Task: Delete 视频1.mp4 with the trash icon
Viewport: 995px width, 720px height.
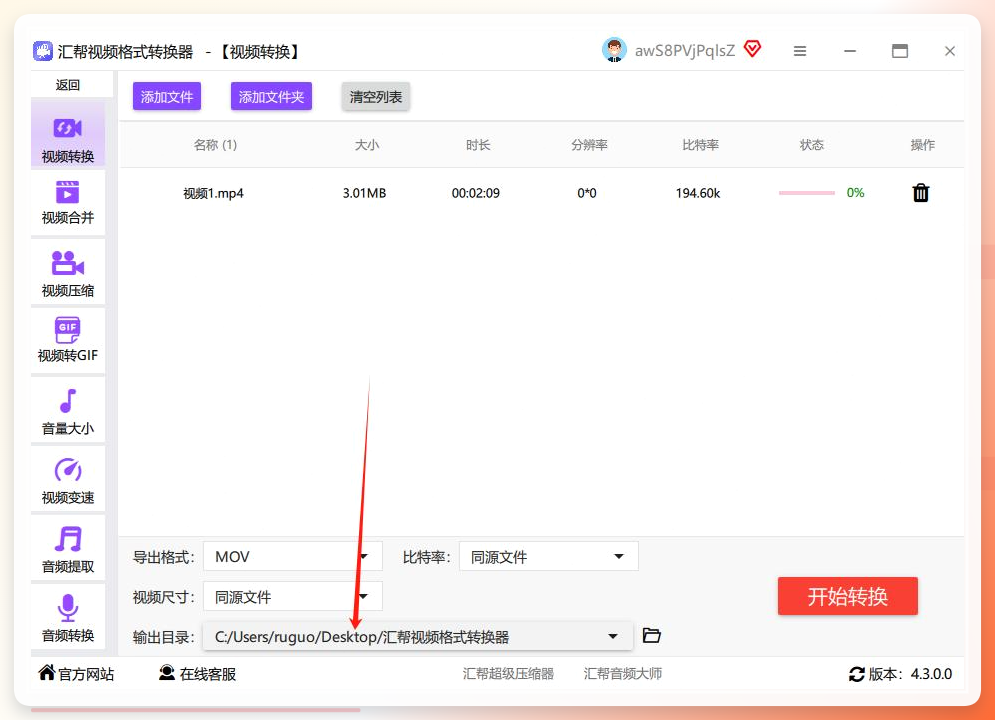Action: [921, 193]
